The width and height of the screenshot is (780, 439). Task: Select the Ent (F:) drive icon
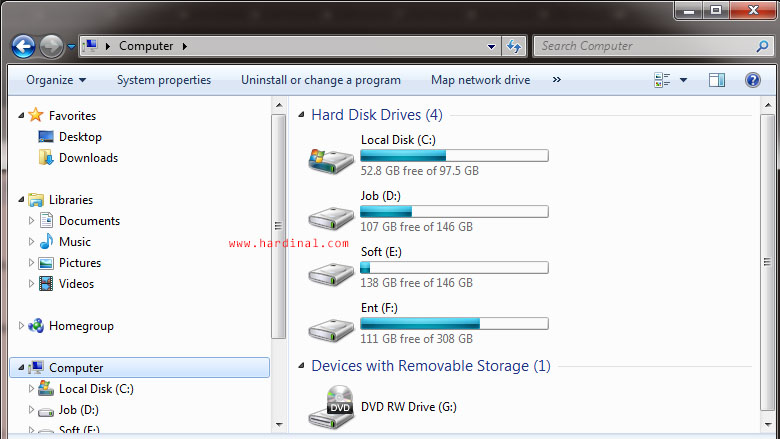tap(331, 330)
